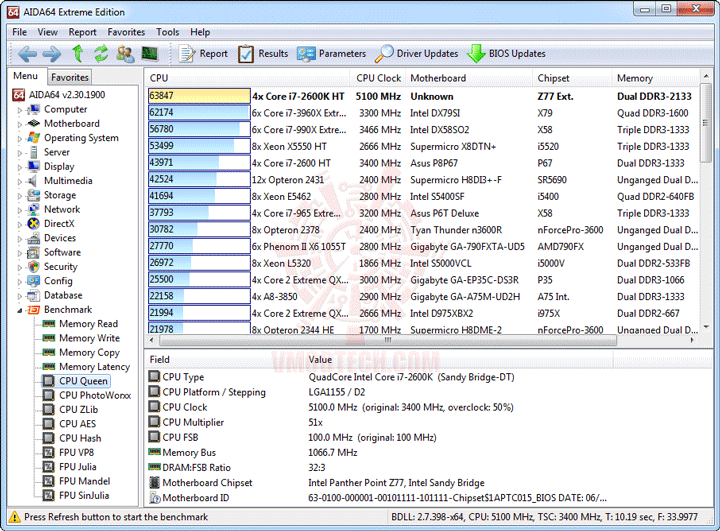720x531 pixels.
Task: Select the 62174 score bar row
Action: click(x=199, y=113)
